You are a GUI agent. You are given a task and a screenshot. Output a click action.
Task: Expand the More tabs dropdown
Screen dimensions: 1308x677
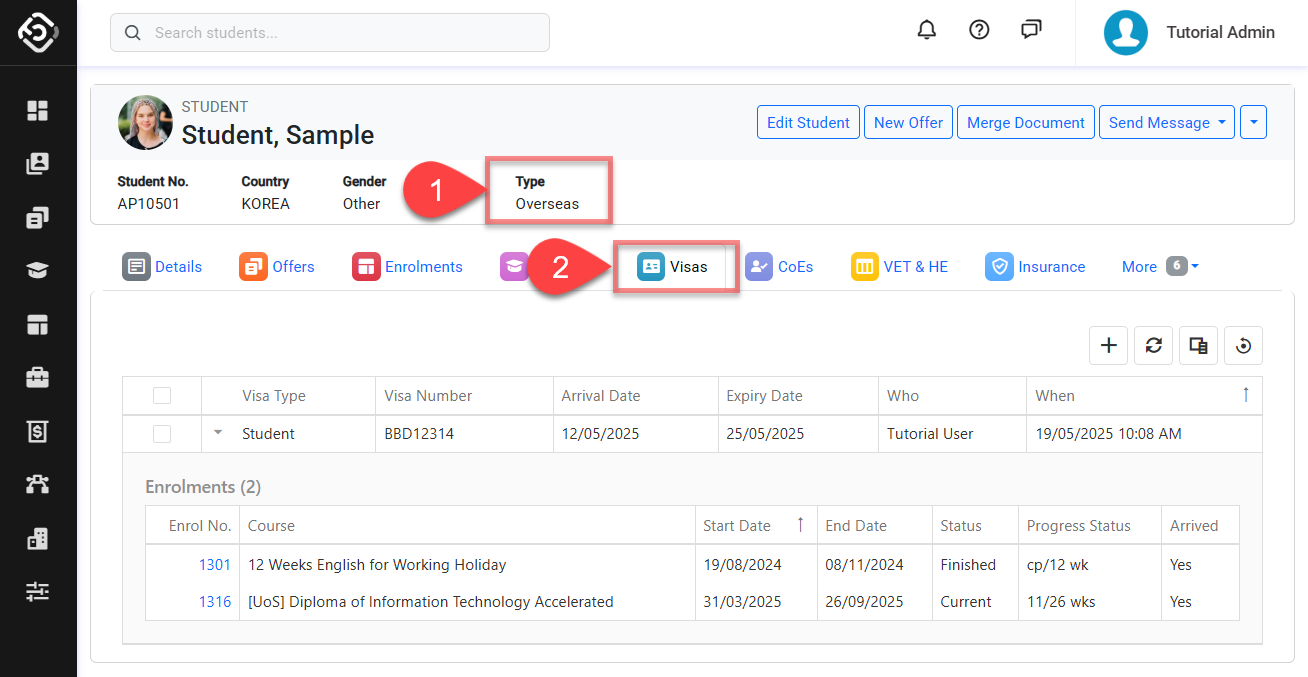1160,266
